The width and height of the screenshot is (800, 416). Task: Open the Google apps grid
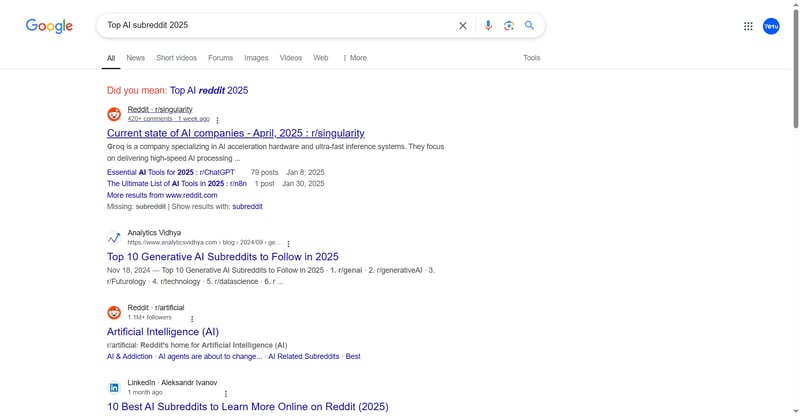coord(748,26)
